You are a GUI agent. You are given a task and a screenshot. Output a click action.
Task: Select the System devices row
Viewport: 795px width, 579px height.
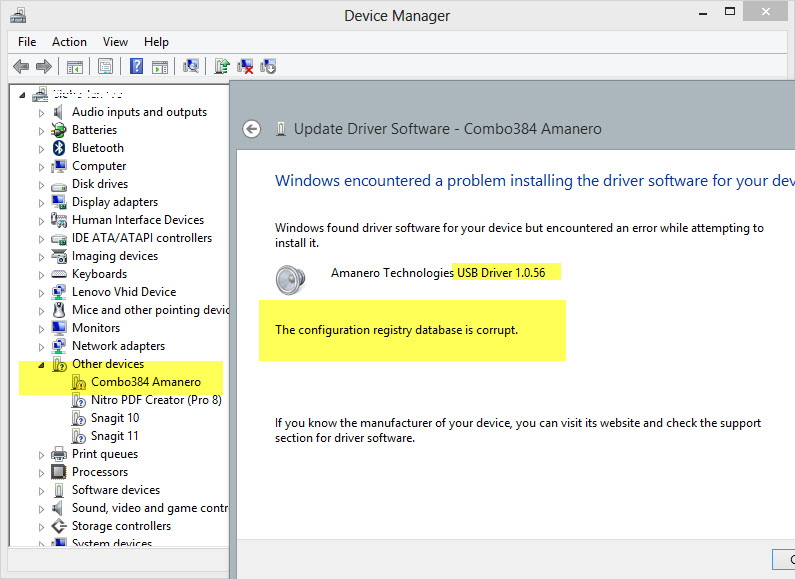coord(112,542)
